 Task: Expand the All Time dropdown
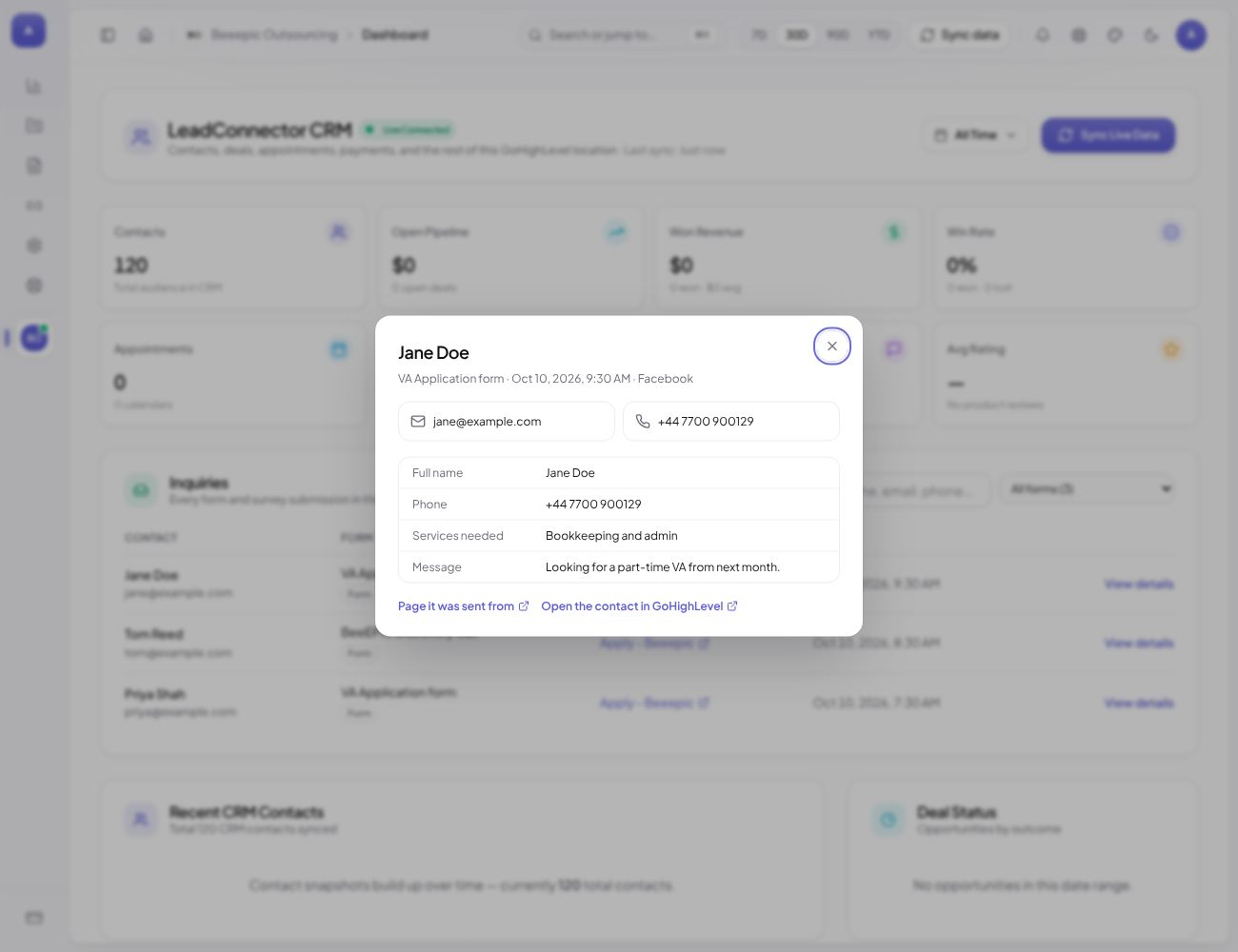(x=976, y=135)
